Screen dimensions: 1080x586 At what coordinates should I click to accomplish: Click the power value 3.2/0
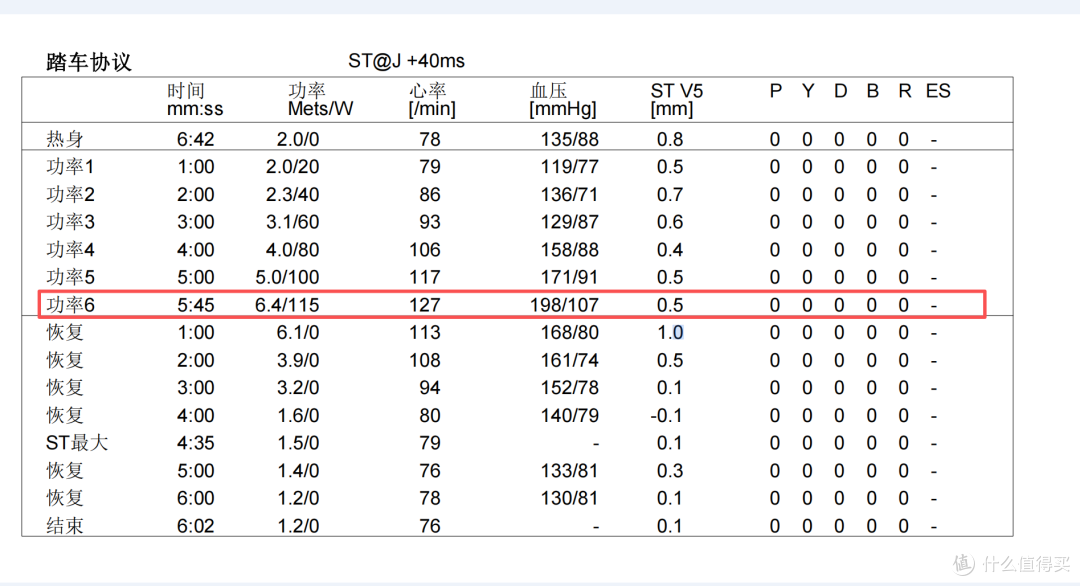[x=298, y=388]
